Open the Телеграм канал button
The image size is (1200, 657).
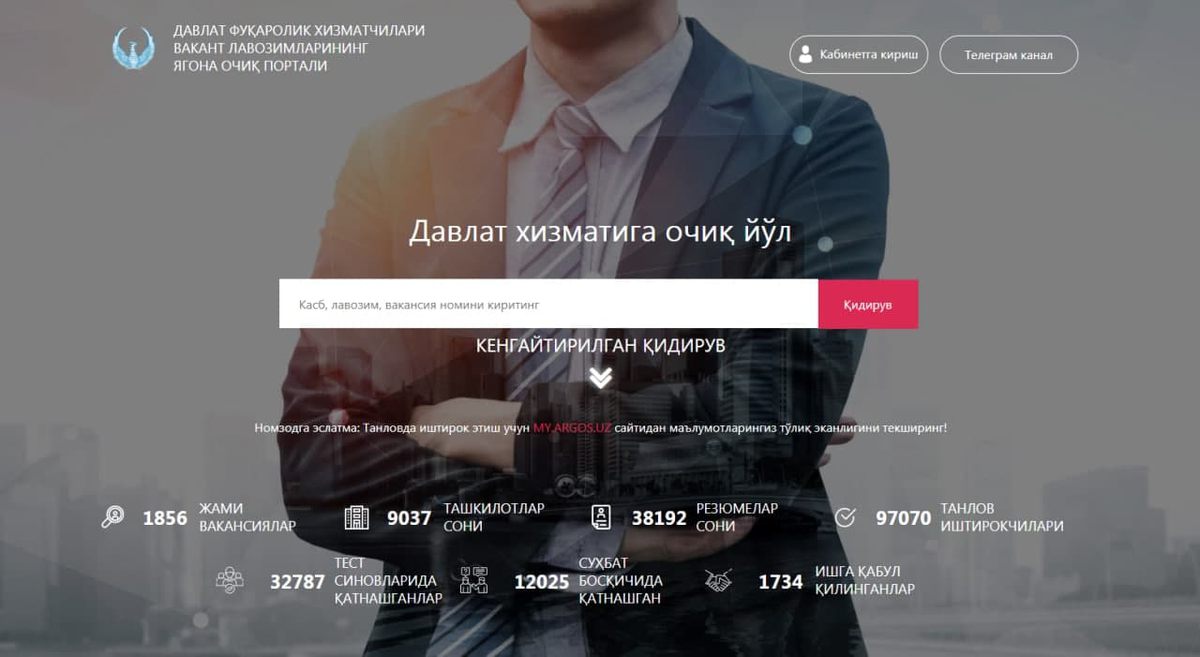[x=1008, y=55]
